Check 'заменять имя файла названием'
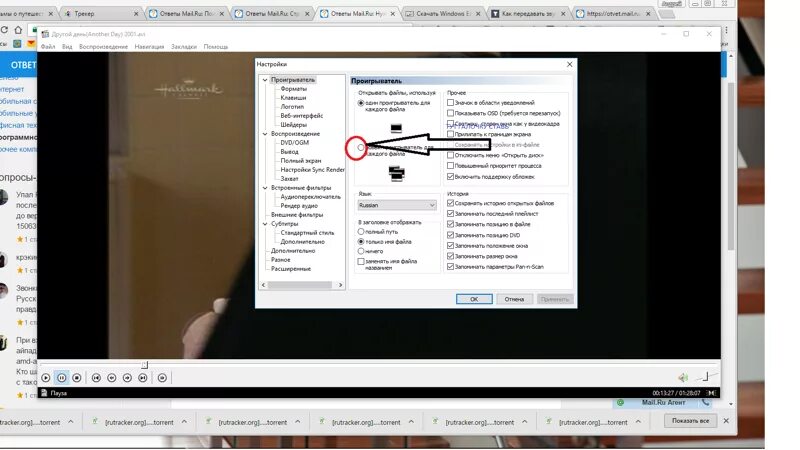Image resolution: width=800 pixels, height=450 pixels. [x=361, y=261]
